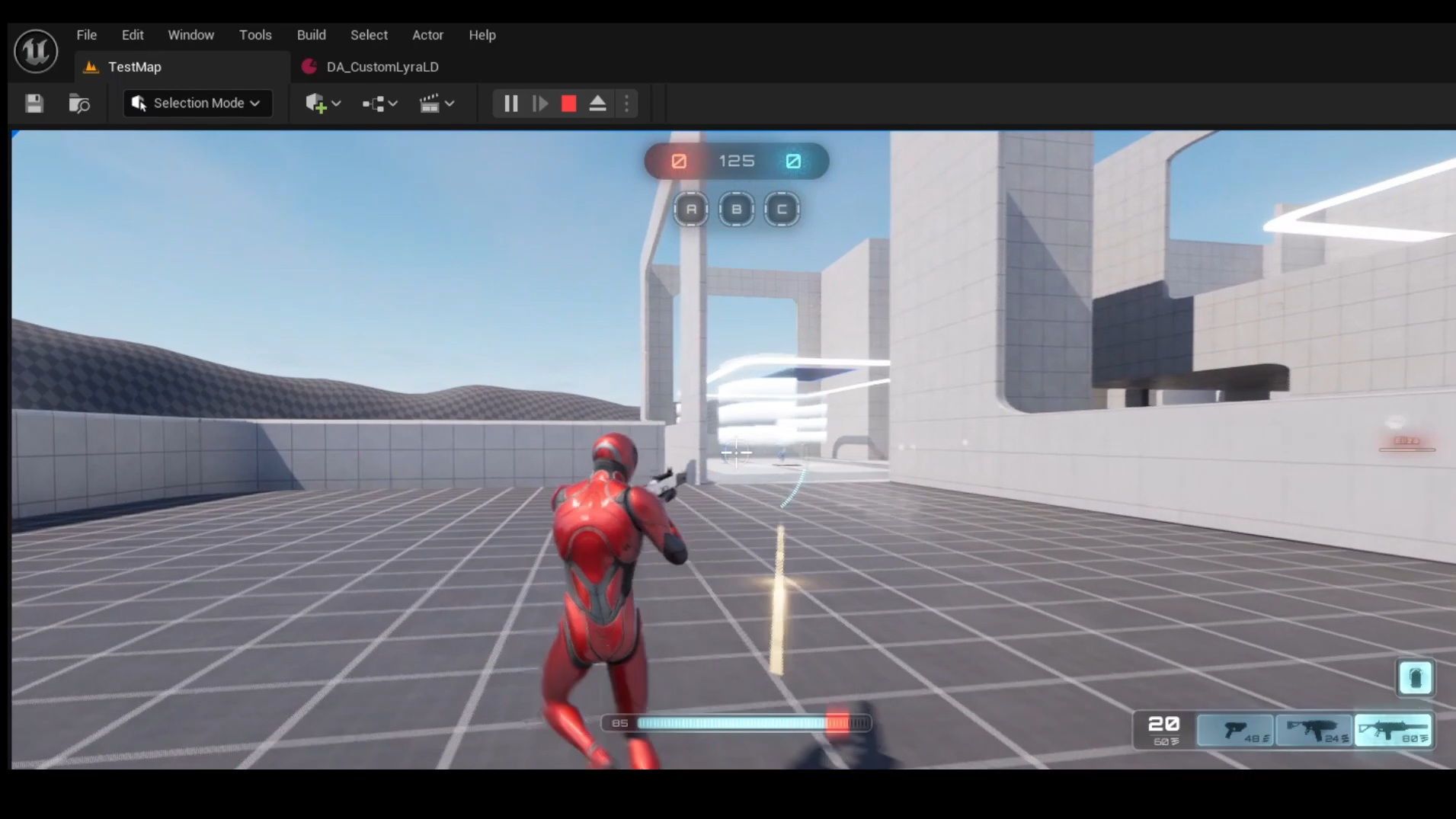Expand the Selection Mode dropdown
Viewport: 1456px width, 819px height.
[x=198, y=104]
